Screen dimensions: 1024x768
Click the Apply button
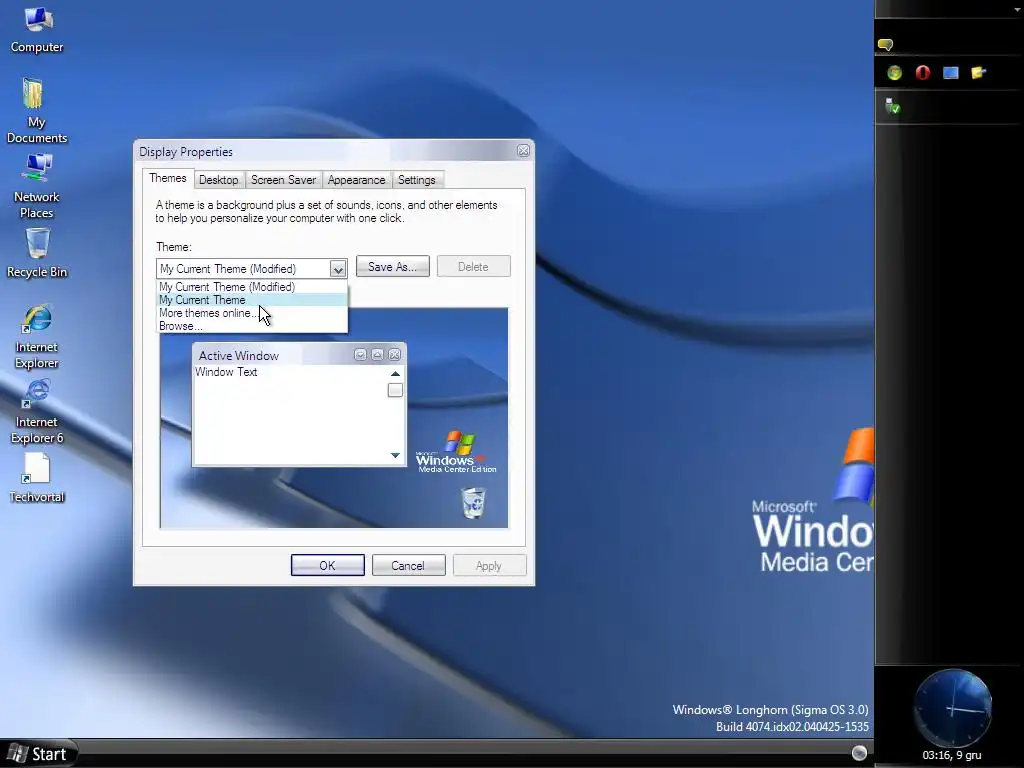click(x=489, y=566)
